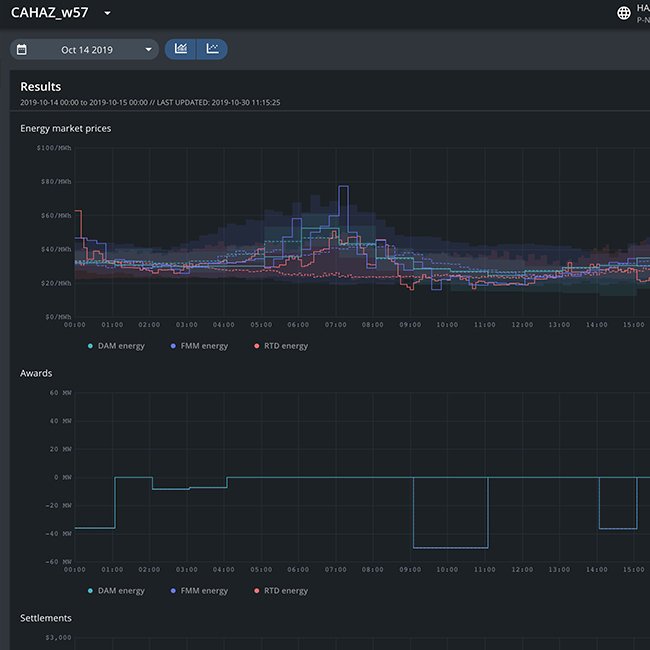Hide DAM energy series in Awards chart
Image resolution: width=650 pixels, height=650 pixels.
tap(116, 591)
